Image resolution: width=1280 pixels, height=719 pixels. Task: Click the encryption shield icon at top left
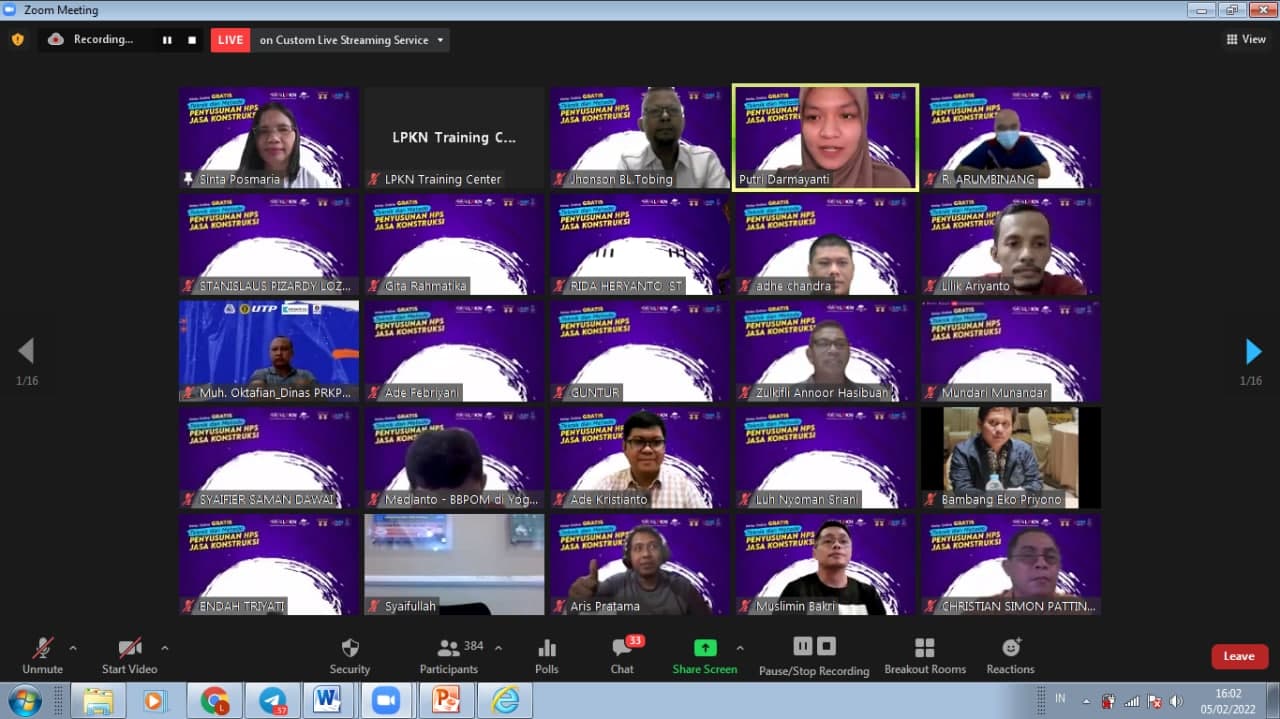17,40
